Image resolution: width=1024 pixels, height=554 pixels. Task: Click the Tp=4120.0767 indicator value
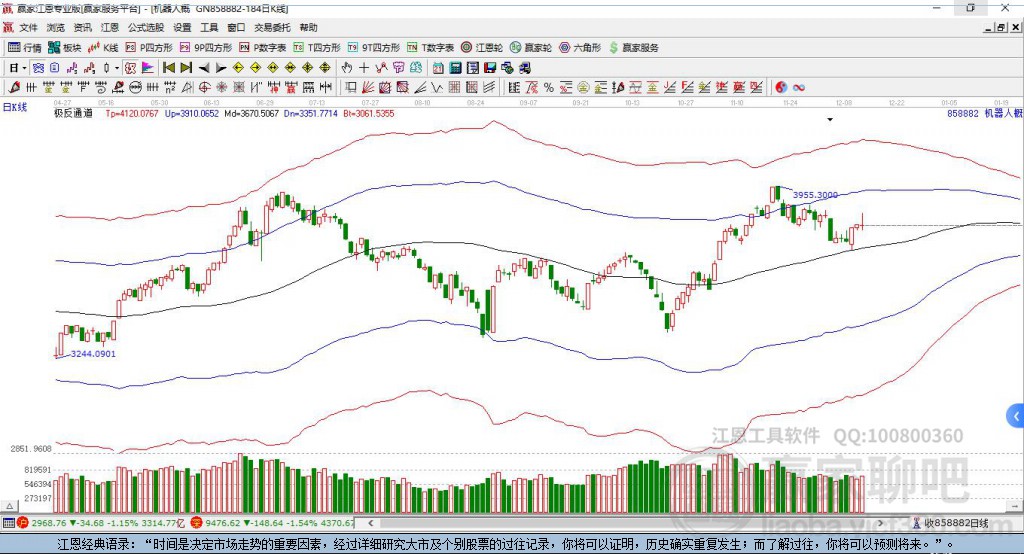(x=132, y=113)
